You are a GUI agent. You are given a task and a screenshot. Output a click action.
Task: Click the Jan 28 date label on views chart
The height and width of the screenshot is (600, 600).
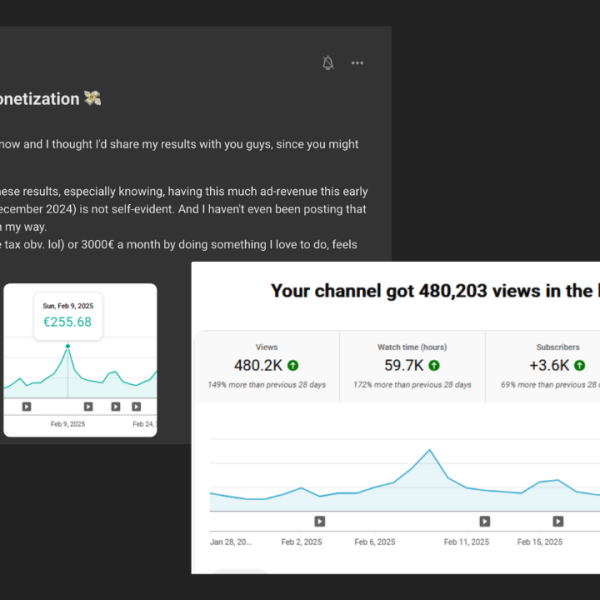tap(231, 541)
